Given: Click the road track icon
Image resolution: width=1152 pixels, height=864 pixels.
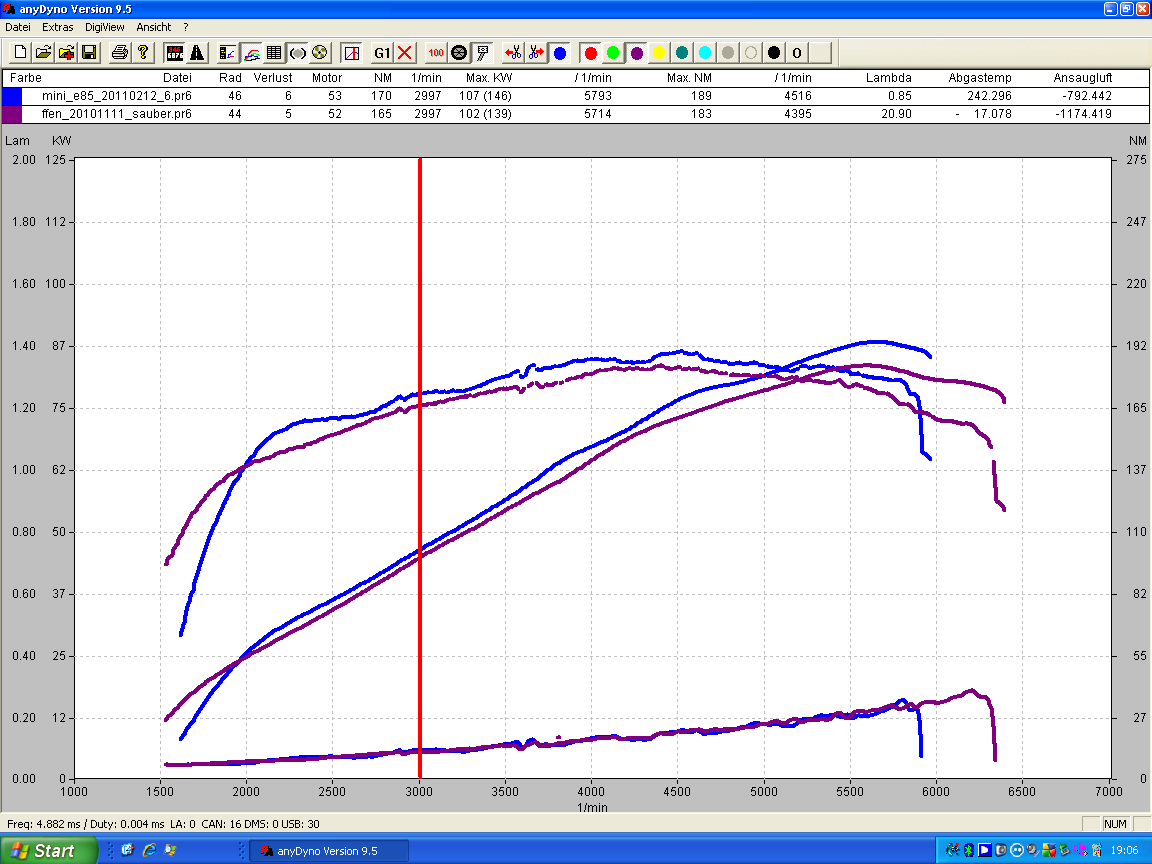Looking at the screenshot, I should click(x=197, y=52).
